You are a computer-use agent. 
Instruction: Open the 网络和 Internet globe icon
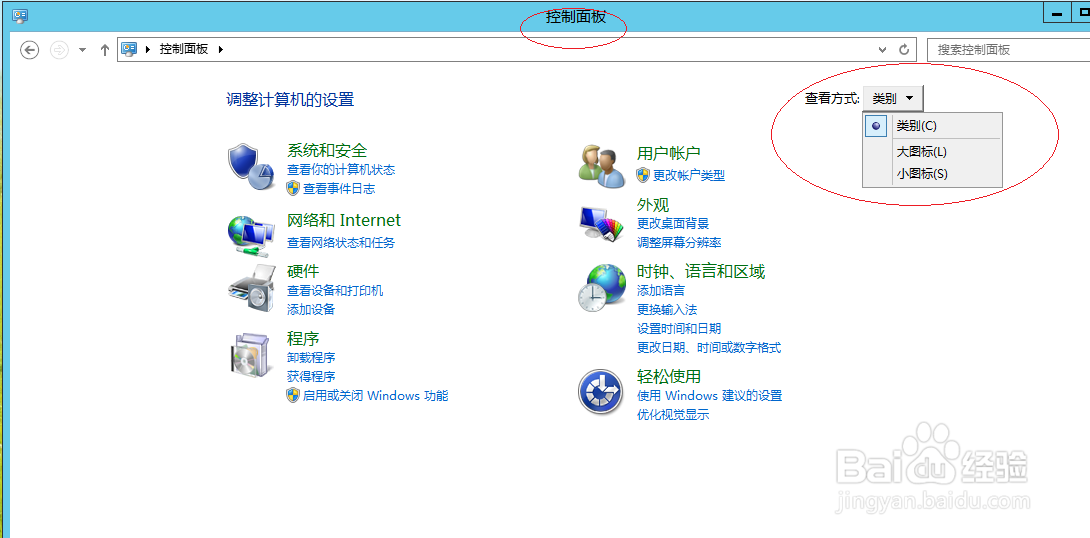[251, 236]
